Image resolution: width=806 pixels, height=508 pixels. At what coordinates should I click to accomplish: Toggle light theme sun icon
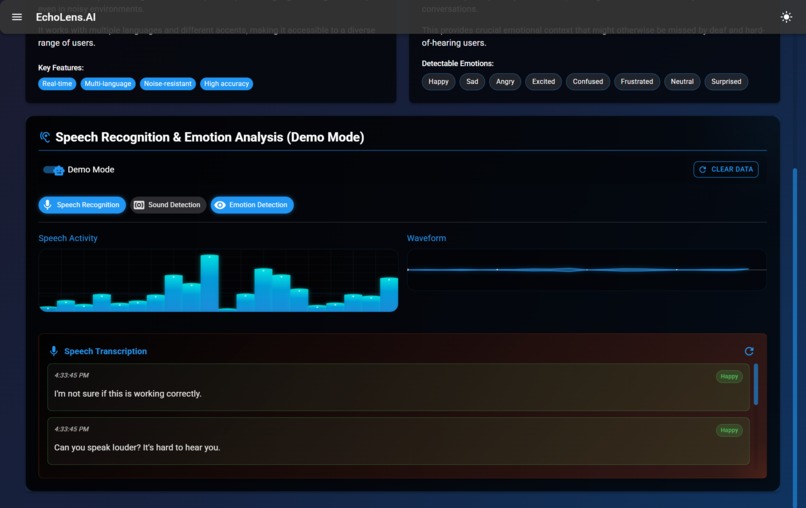pyautogui.click(x=786, y=17)
